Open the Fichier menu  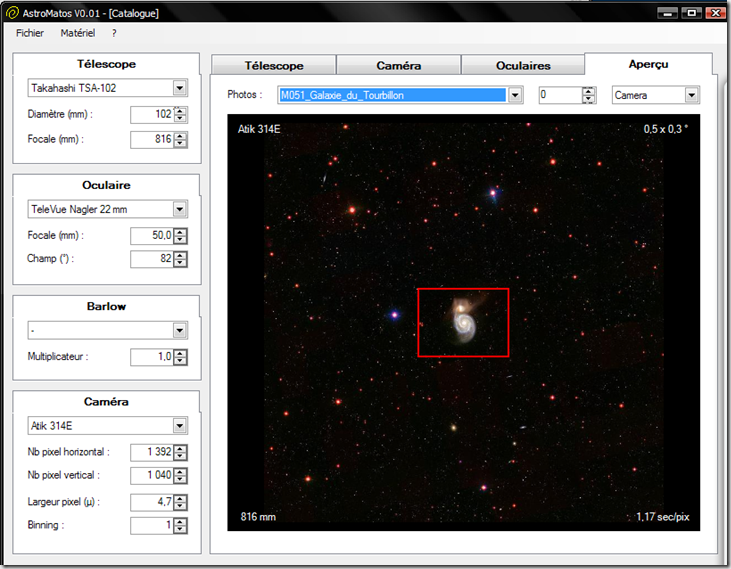(30, 33)
